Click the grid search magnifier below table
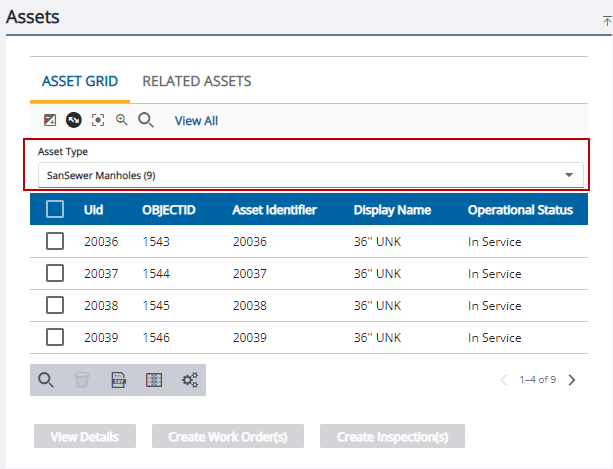The height and width of the screenshot is (469, 613). tap(46, 380)
